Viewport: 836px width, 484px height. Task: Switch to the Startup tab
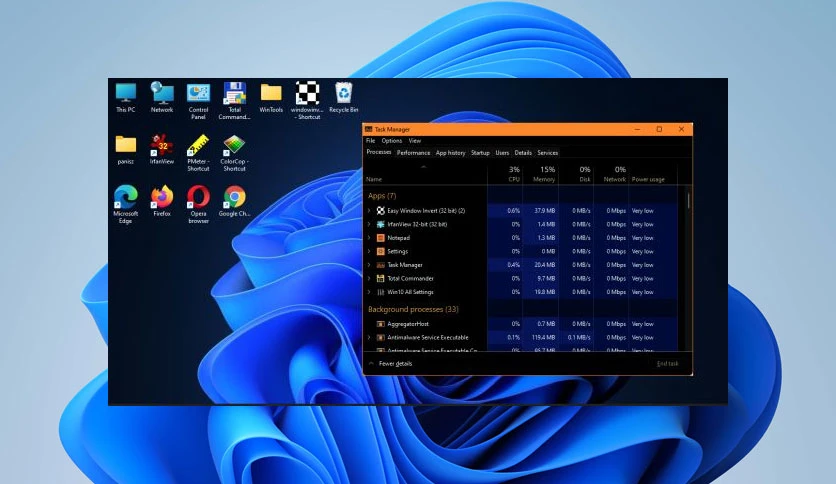pos(480,152)
